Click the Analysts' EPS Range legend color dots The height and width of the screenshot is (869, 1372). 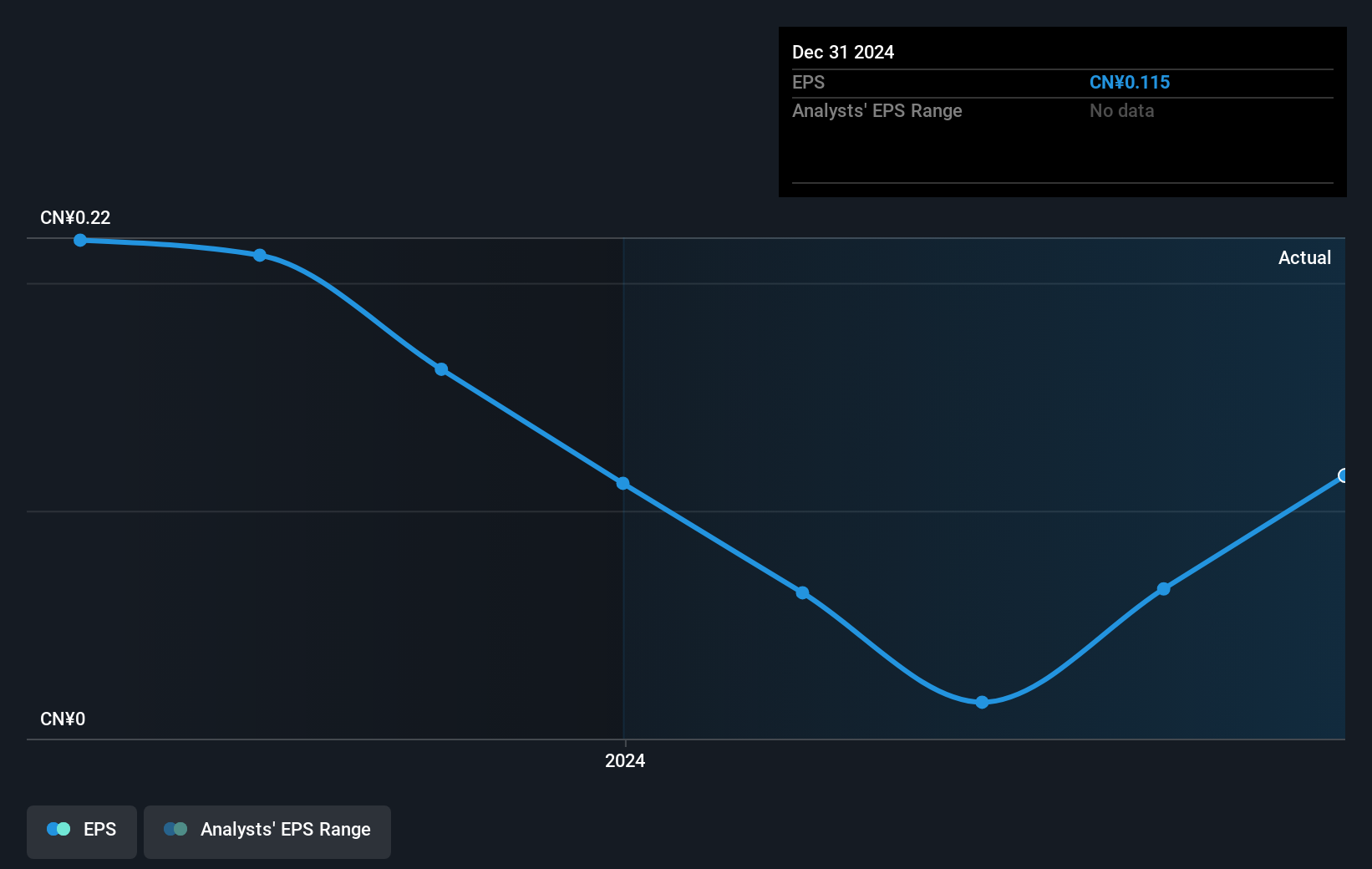coord(175,829)
